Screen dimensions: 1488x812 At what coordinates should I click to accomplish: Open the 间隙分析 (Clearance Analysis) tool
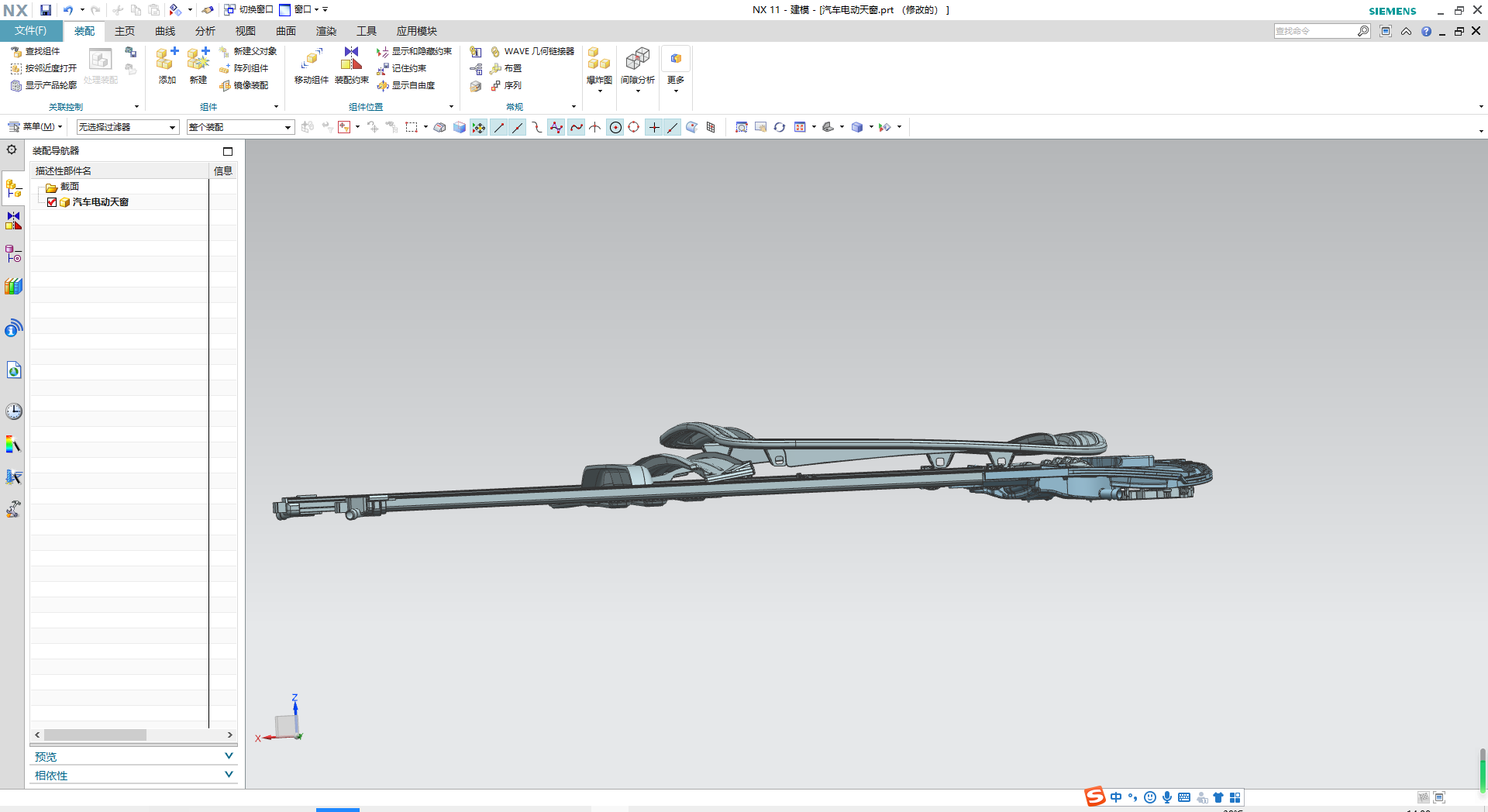637,60
